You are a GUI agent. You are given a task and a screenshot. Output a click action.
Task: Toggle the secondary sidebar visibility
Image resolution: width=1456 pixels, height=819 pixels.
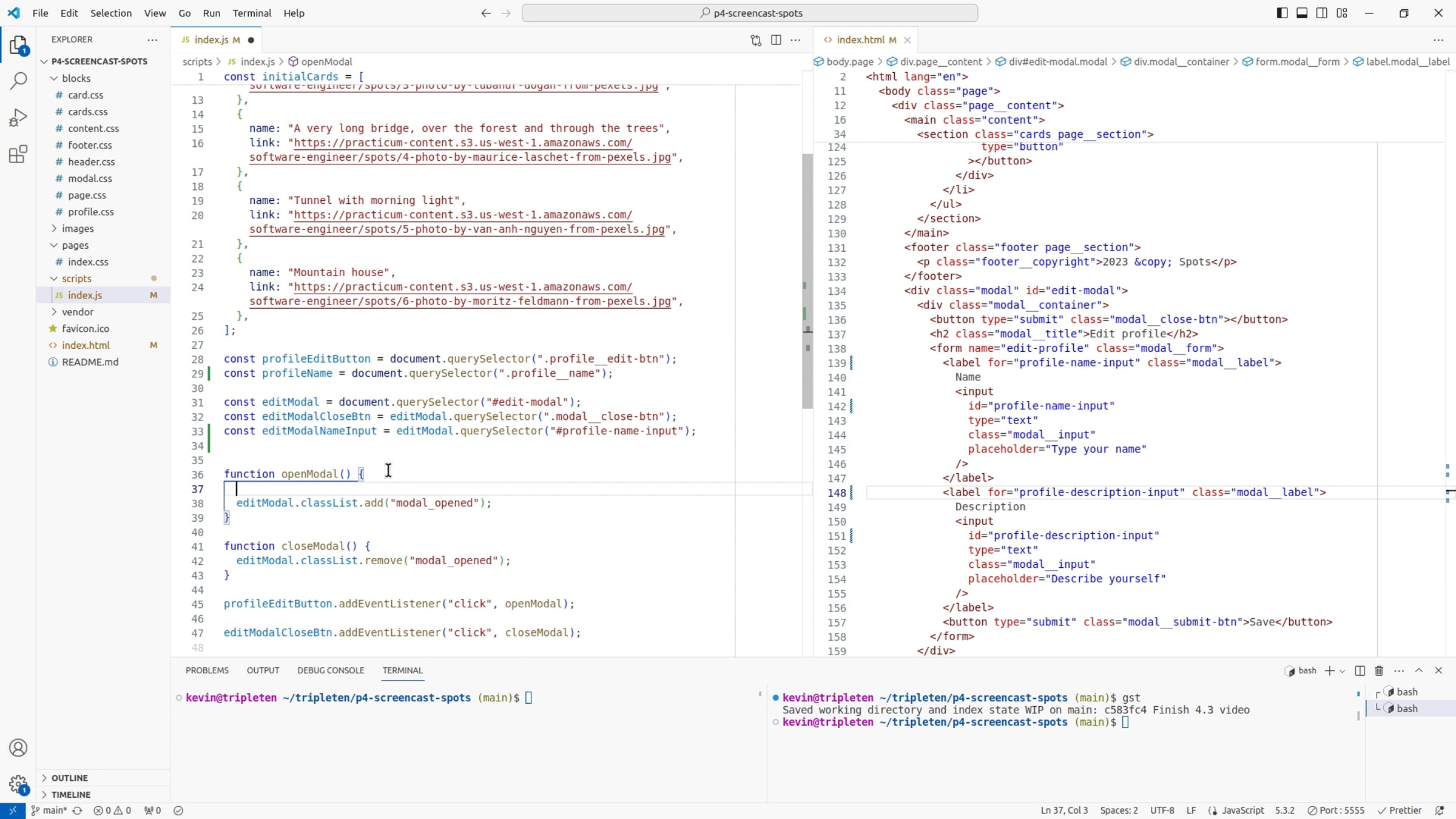(x=1321, y=12)
